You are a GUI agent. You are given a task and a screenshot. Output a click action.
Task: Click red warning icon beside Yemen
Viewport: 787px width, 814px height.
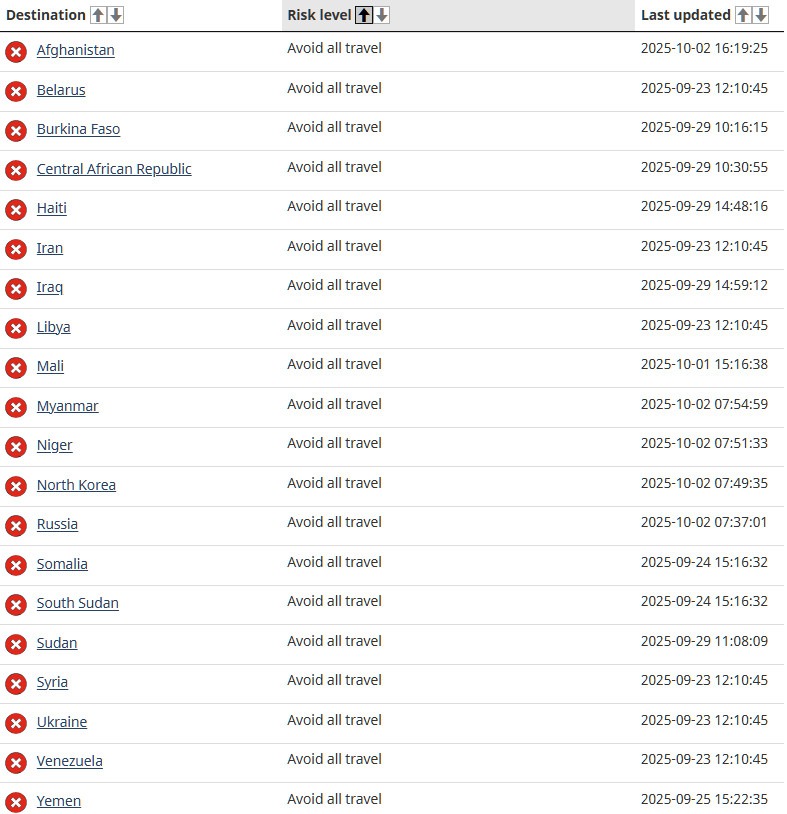tap(16, 802)
